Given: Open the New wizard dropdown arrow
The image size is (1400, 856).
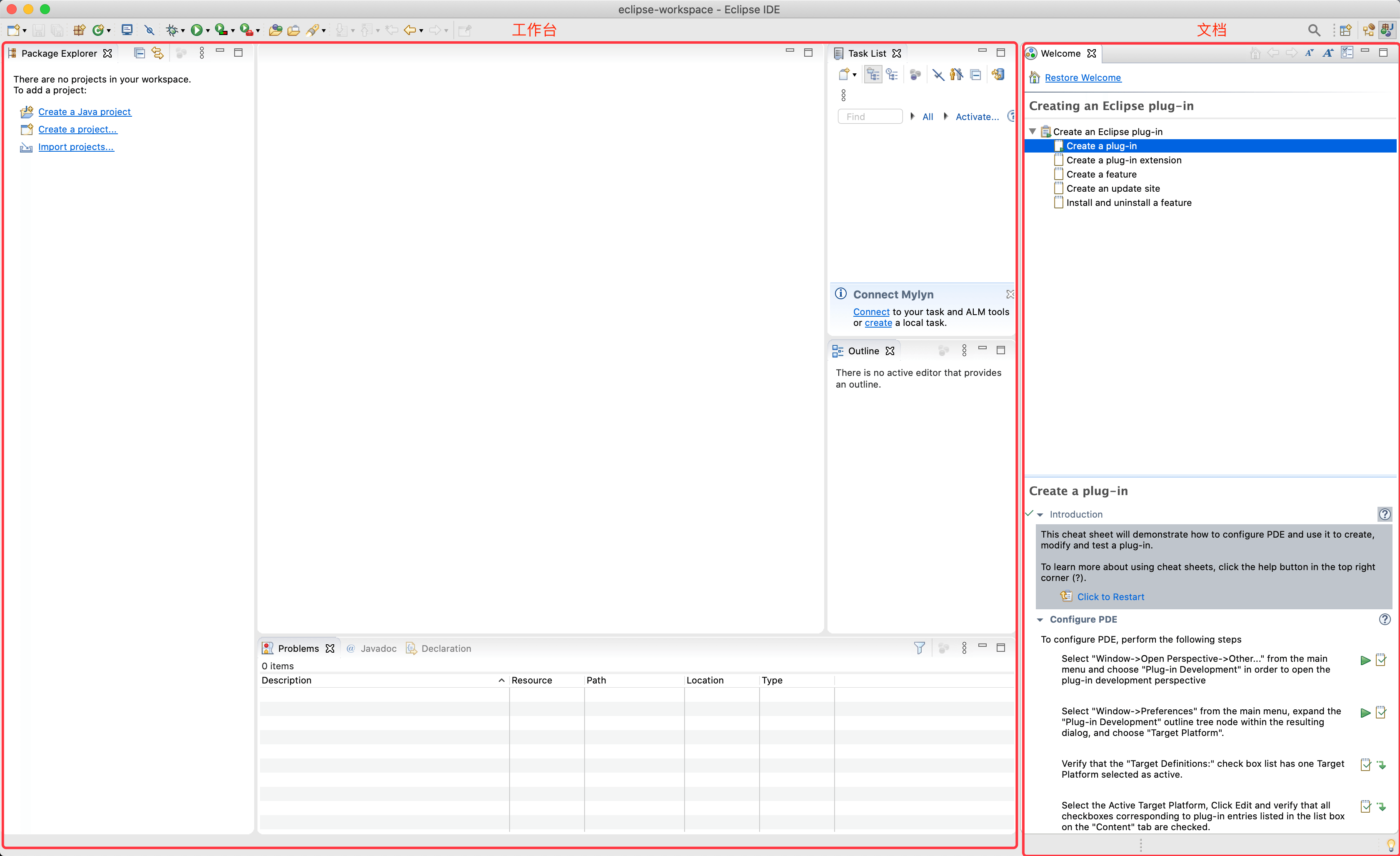Looking at the screenshot, I should [25, 31].
